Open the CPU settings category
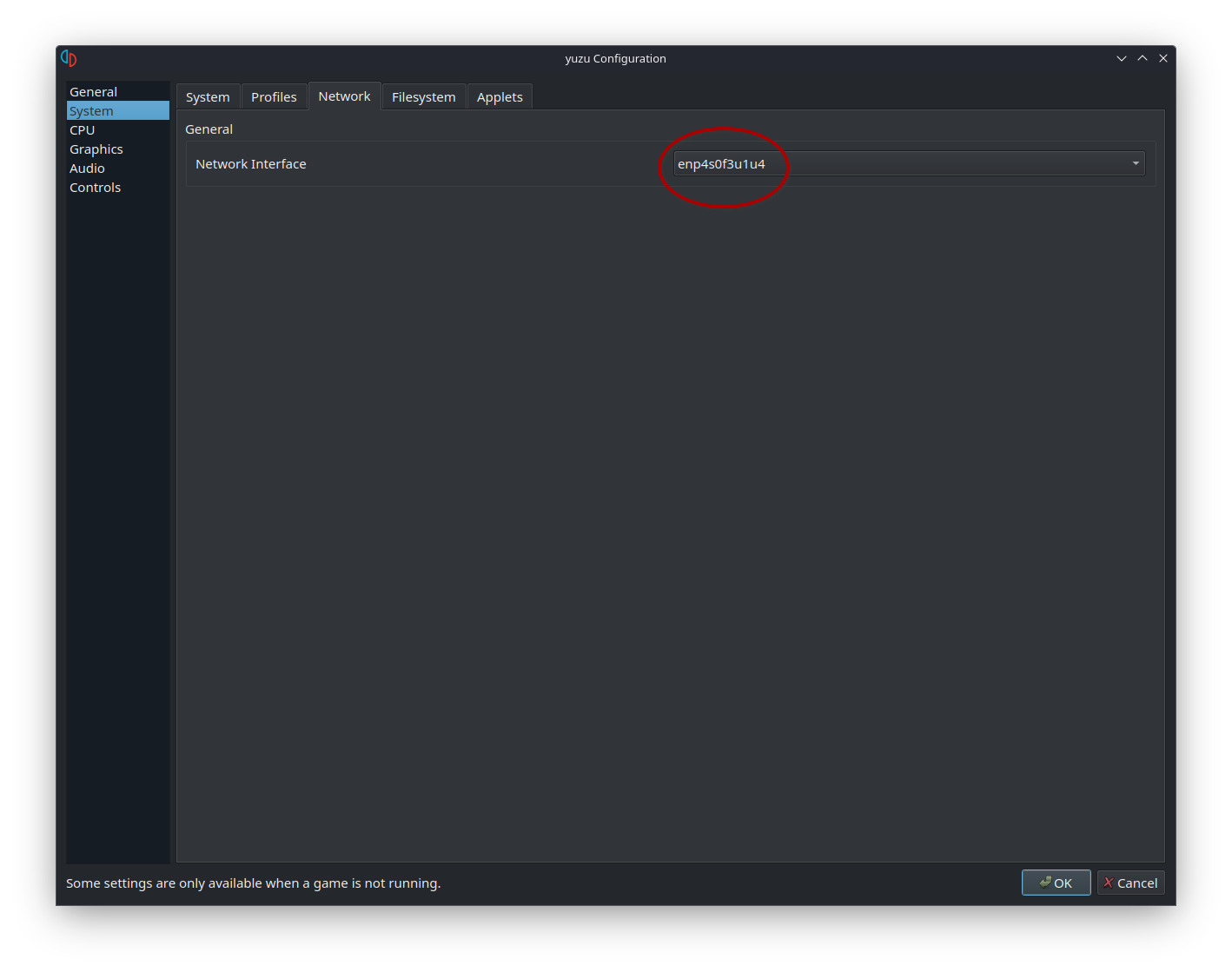This screenshot has height=972, width=1232. click(x=117, y=130)
